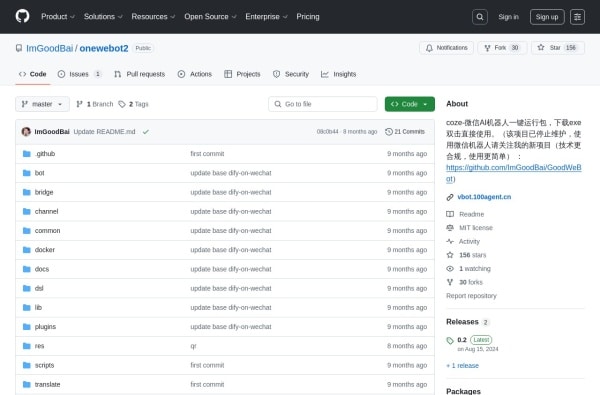This screenshot has width=600, height=395.
Task: Open the 2 Tags tag icon
Action: [x=122, y=104]
